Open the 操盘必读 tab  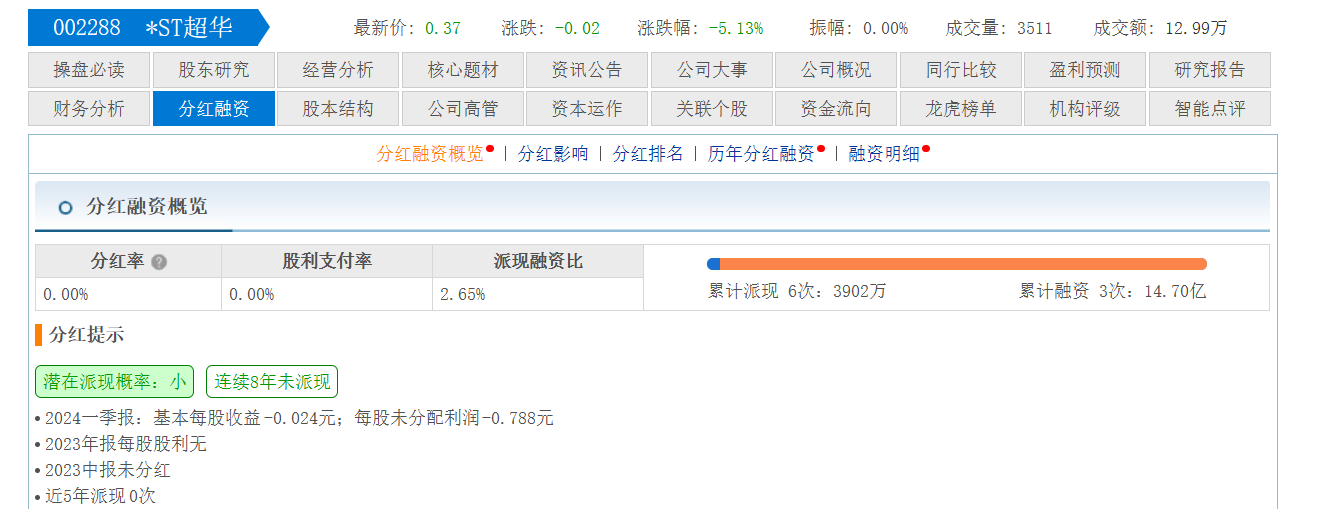pos(89,70)
